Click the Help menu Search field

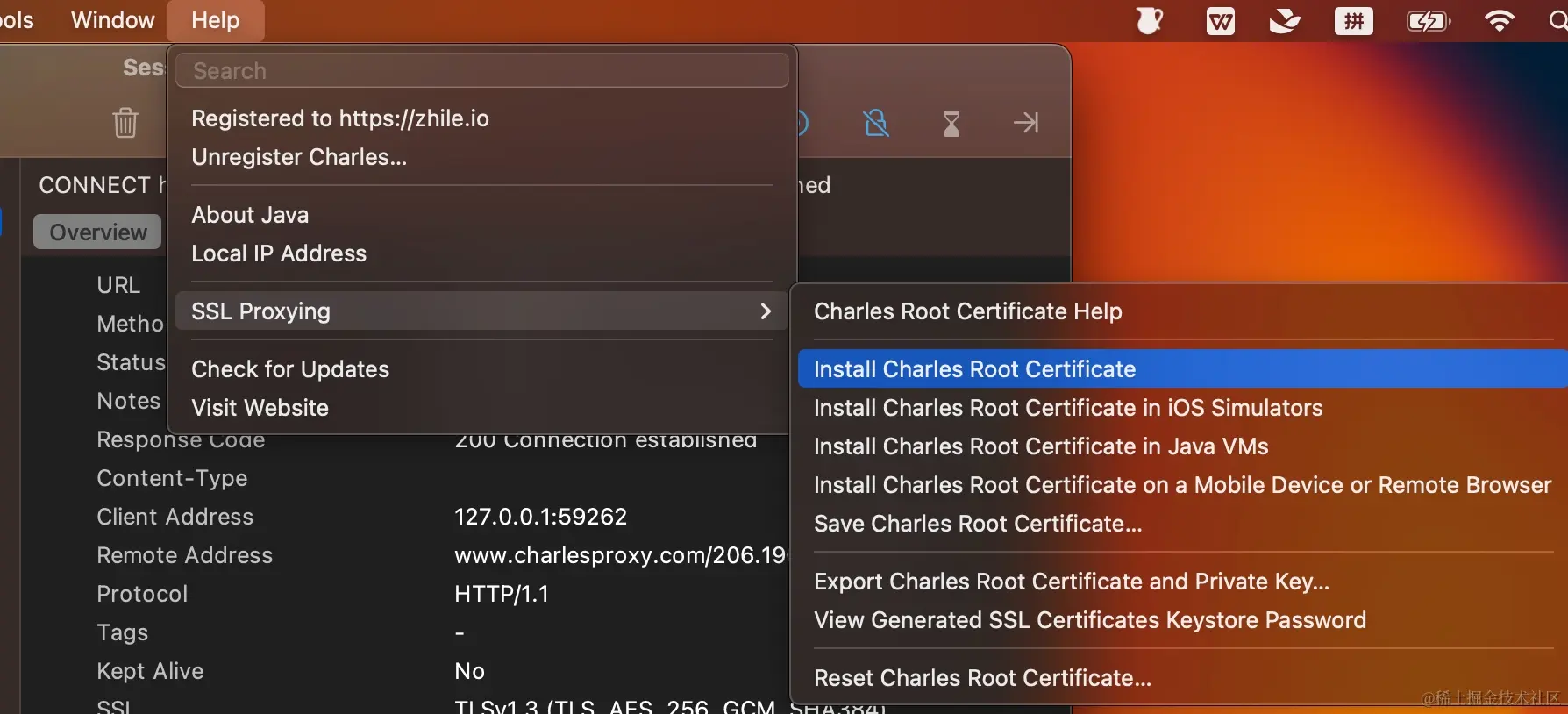click(x=482, y=70)
